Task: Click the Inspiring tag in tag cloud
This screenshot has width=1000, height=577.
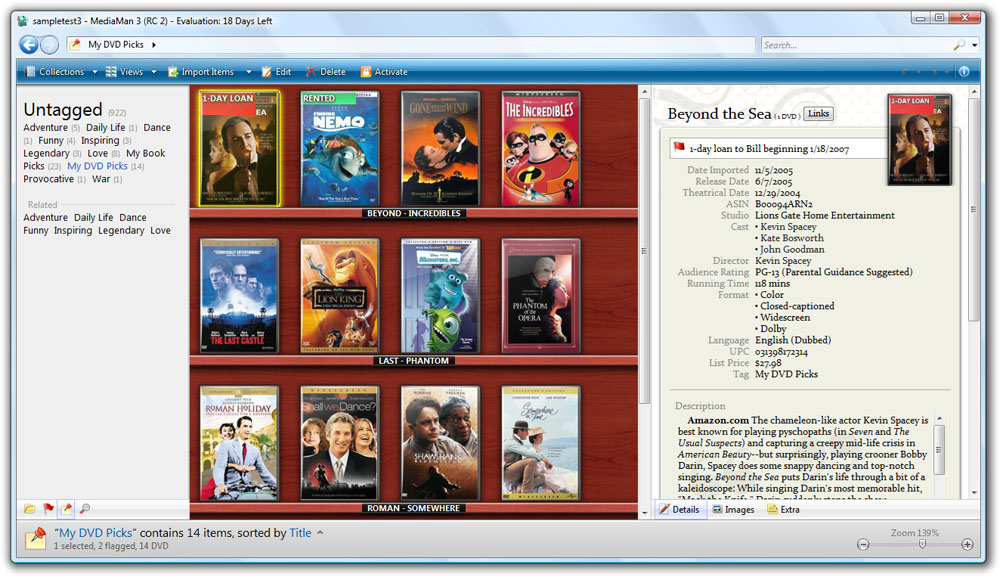Action: pos(100,140)
